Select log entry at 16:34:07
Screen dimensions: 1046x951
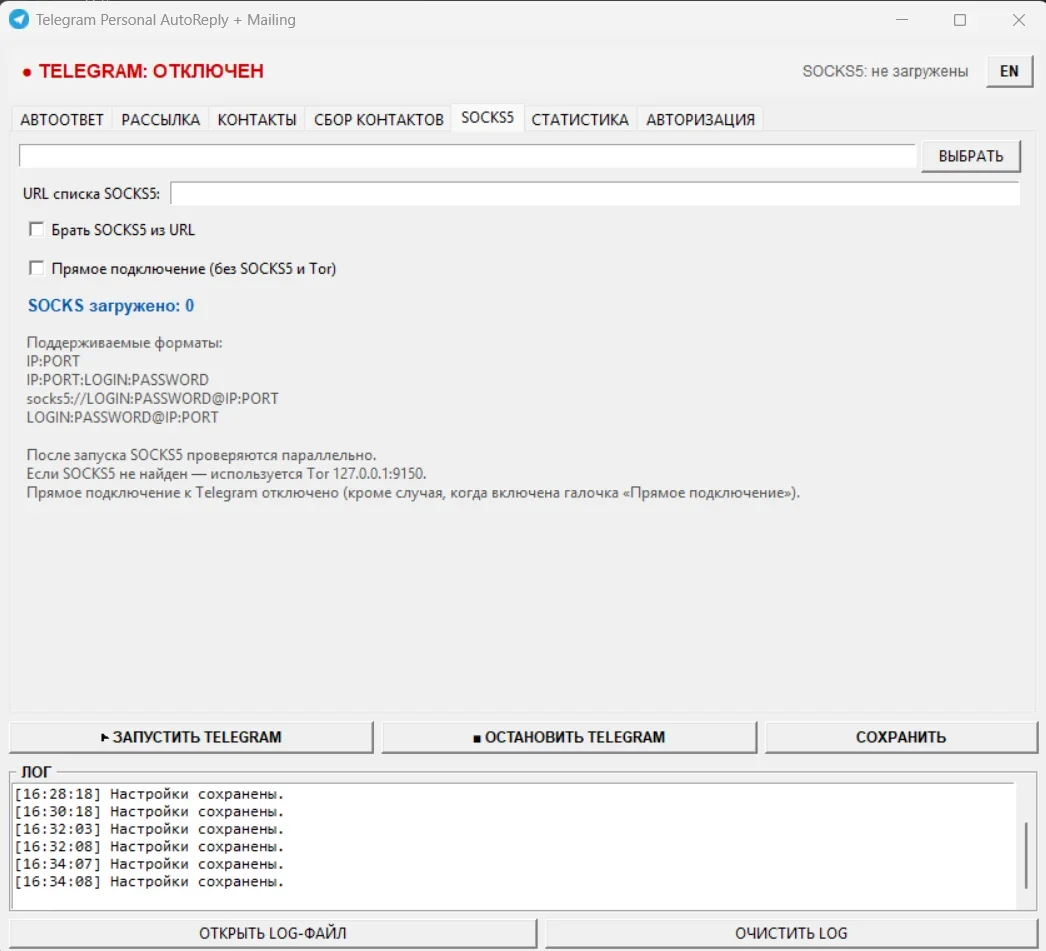pyautogui.click(x=149, y=864)
